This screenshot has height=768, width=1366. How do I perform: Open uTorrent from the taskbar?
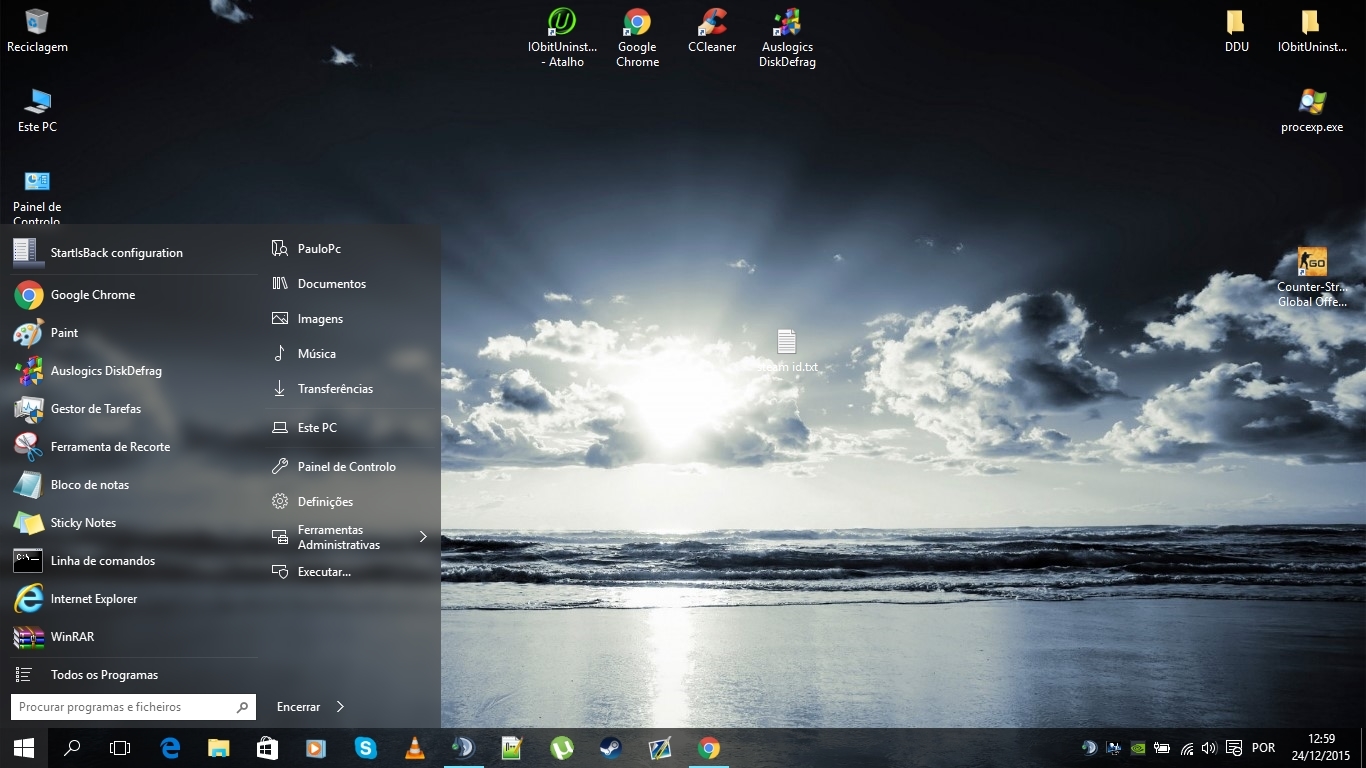[561, 748]
